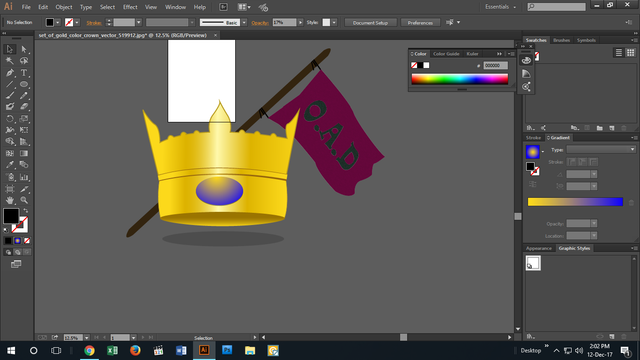
Task: Open the graphic Style dropdown
Action: (334, 22)
